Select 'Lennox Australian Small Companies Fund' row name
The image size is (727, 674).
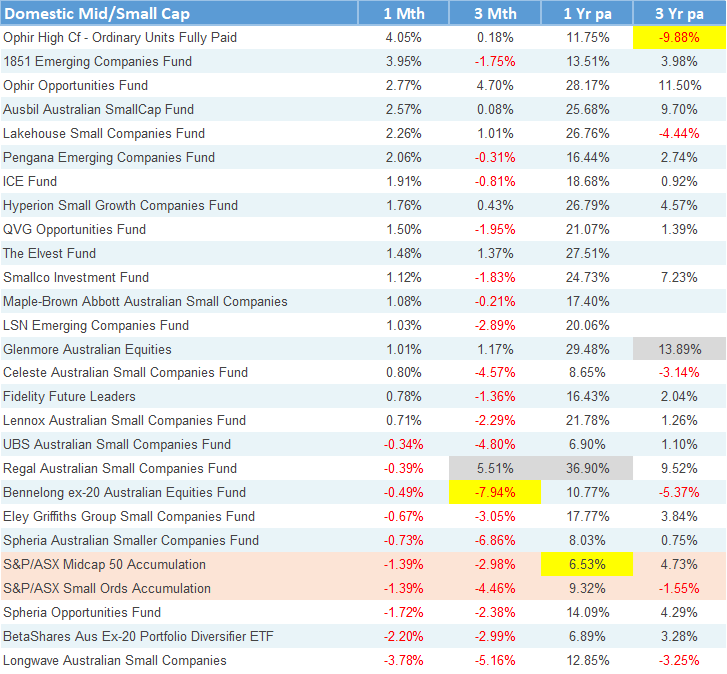[x=124, y=420]
